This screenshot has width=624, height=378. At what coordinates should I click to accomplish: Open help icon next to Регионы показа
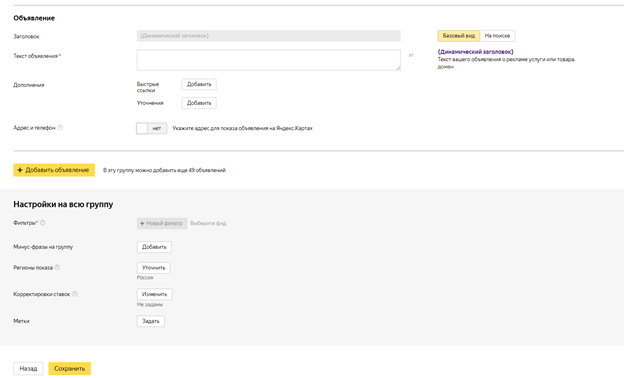57,267
